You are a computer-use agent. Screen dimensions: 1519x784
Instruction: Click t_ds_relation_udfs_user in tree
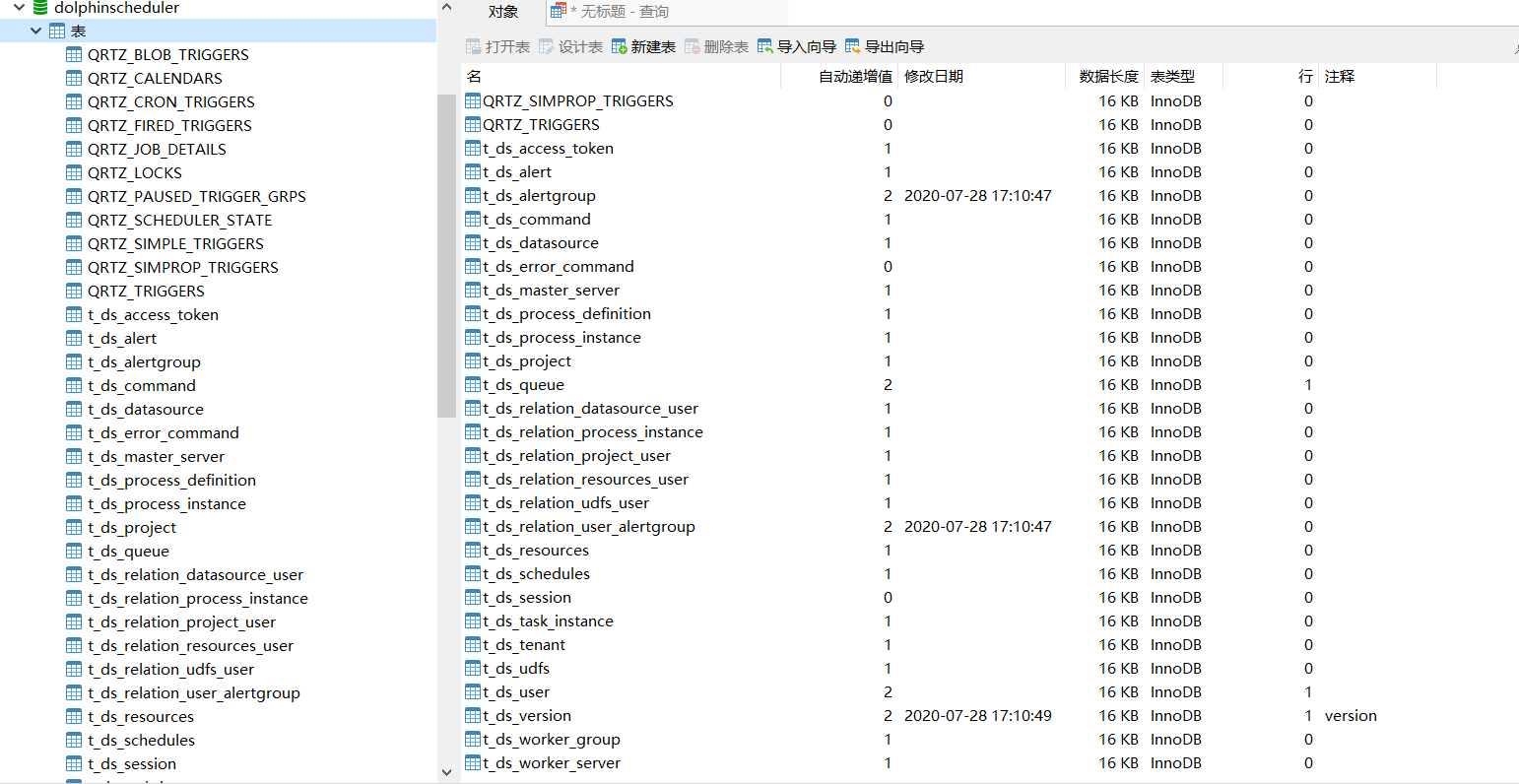171,669
